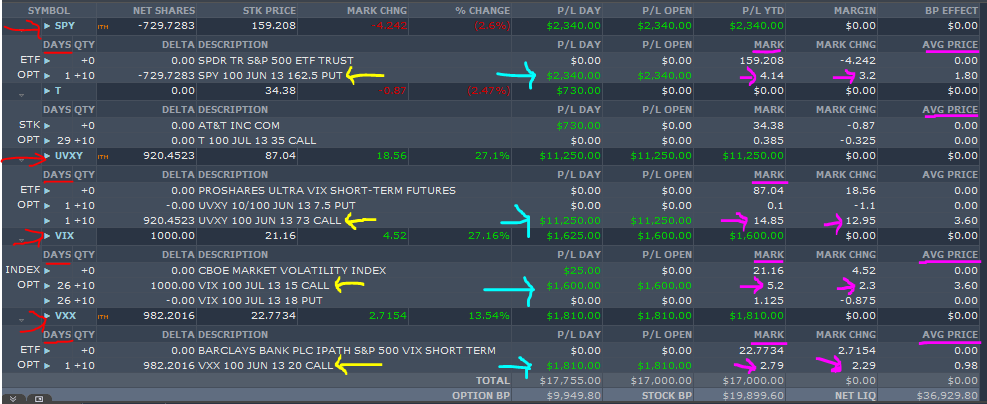Click the blue arrow beside the UVXY 73 CALL row
987x404 pixels.
(48, 220)
